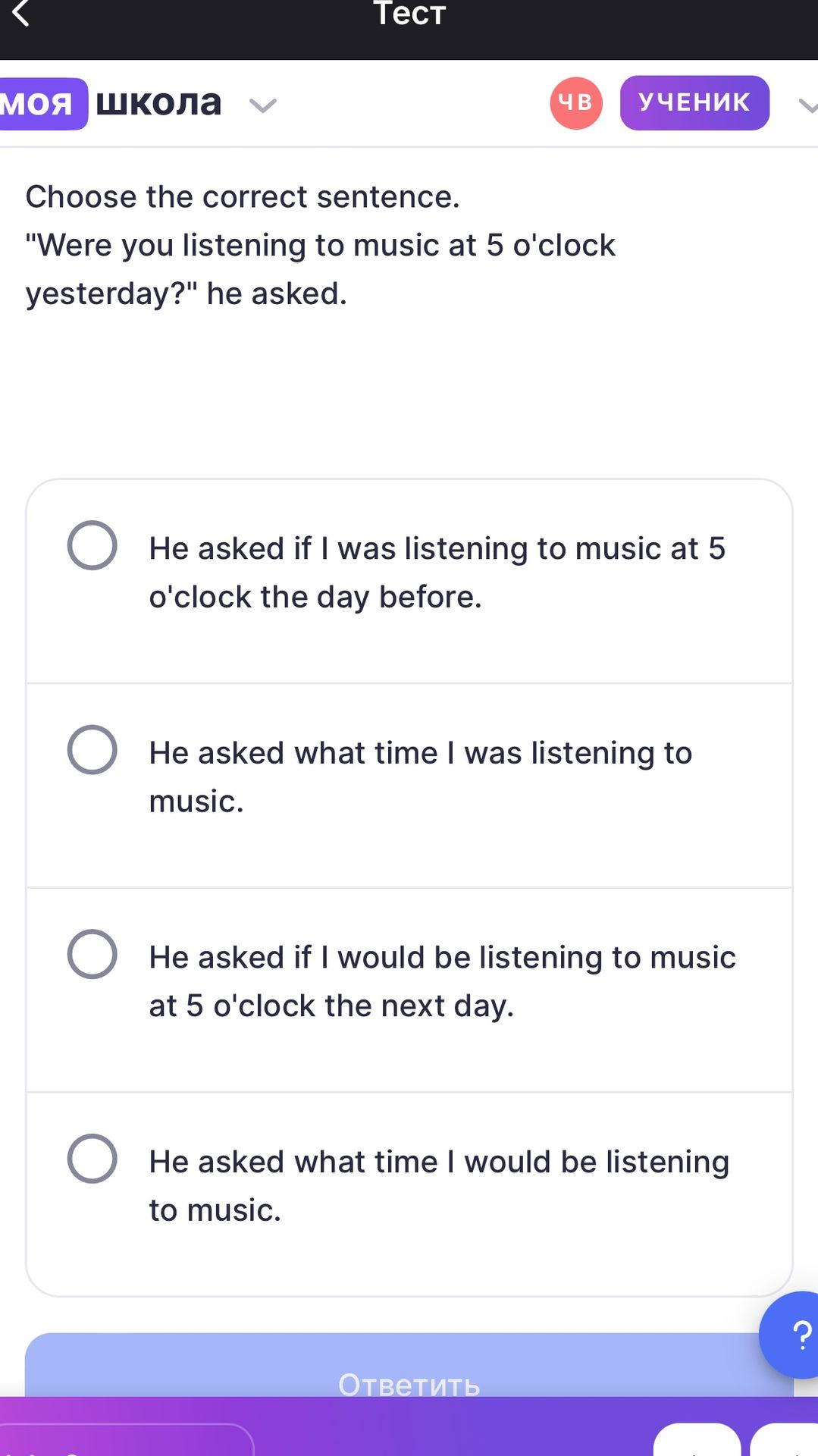Click the purple УЧЕНИК role button
The height and width of the screenshot is (1456, 818).
pos(694,102)
